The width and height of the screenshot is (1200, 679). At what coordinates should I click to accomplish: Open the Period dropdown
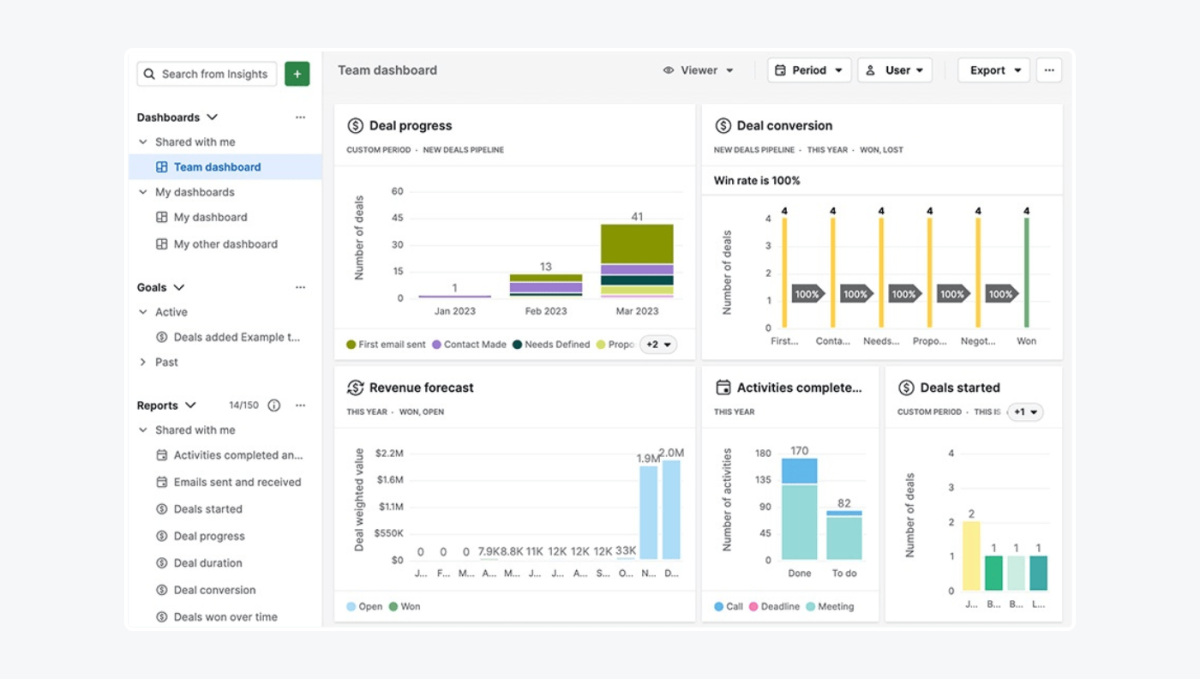coord(809,70)
